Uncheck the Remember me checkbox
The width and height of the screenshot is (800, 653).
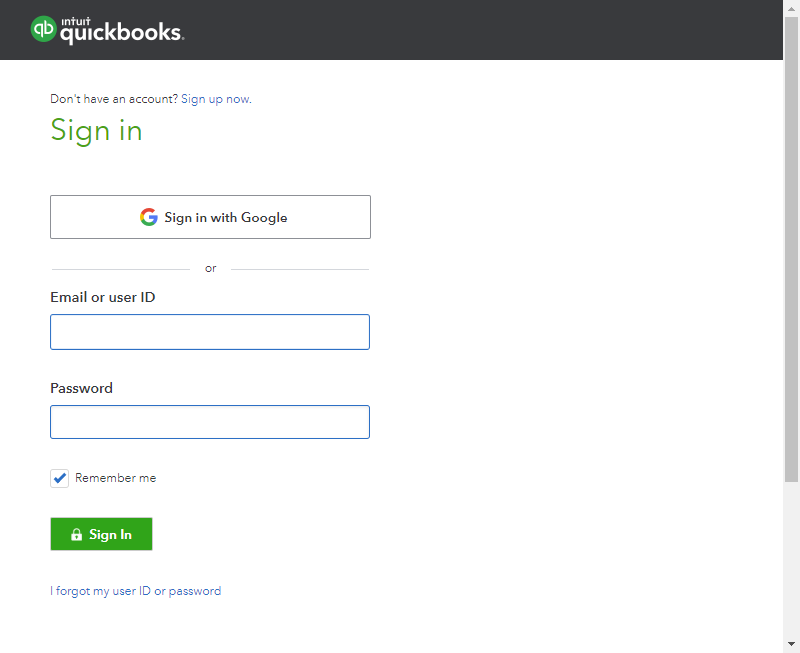pos(59,478)
